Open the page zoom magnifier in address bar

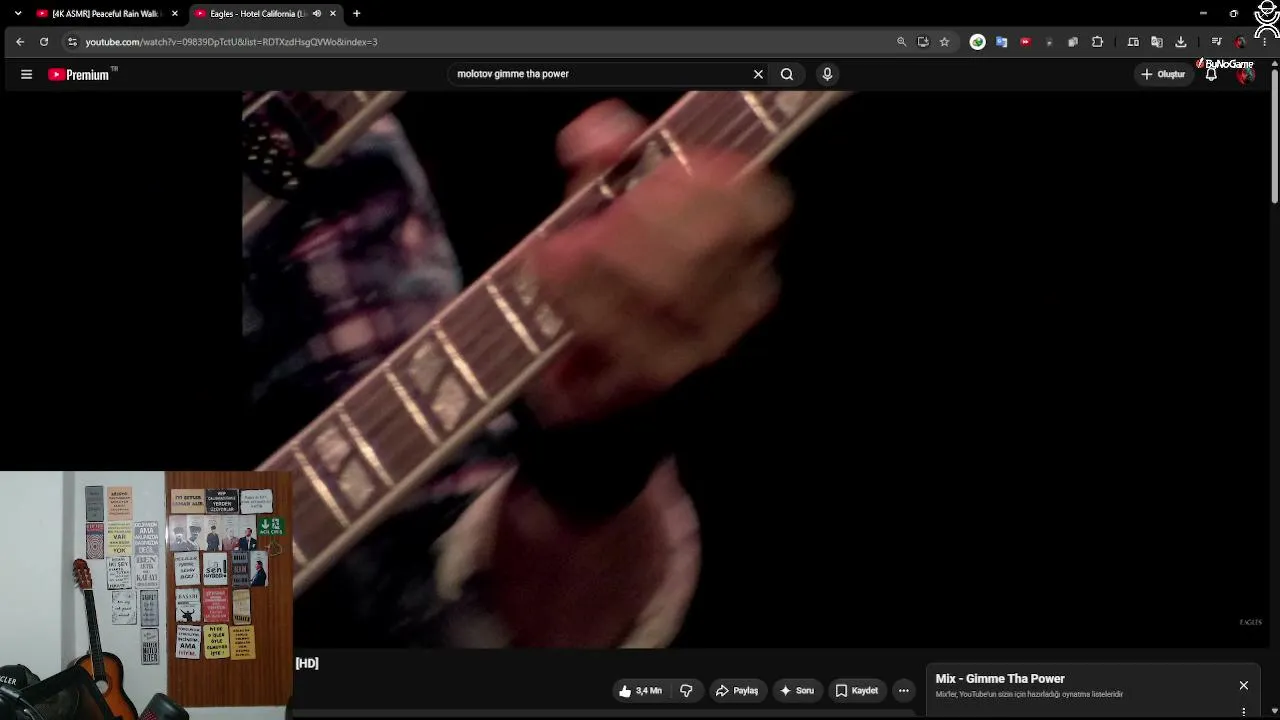901,42
